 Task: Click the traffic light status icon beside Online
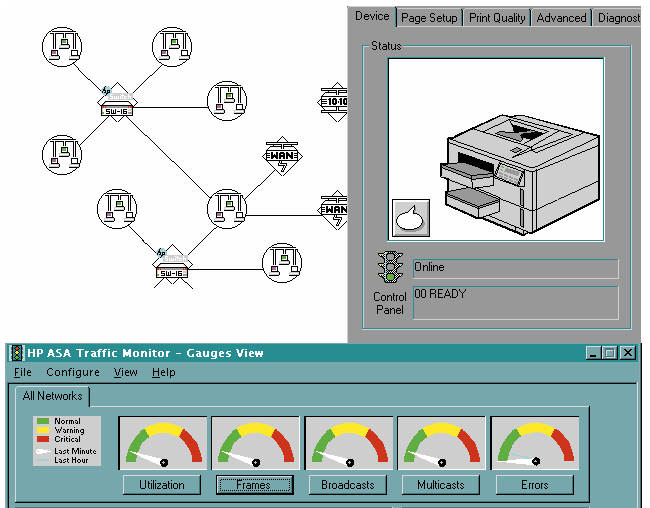tap(390, 267)
